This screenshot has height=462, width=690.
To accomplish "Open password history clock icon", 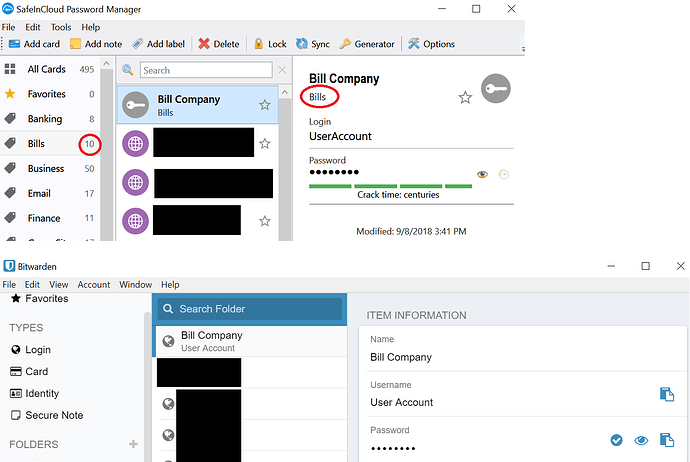I will point(503,175).
